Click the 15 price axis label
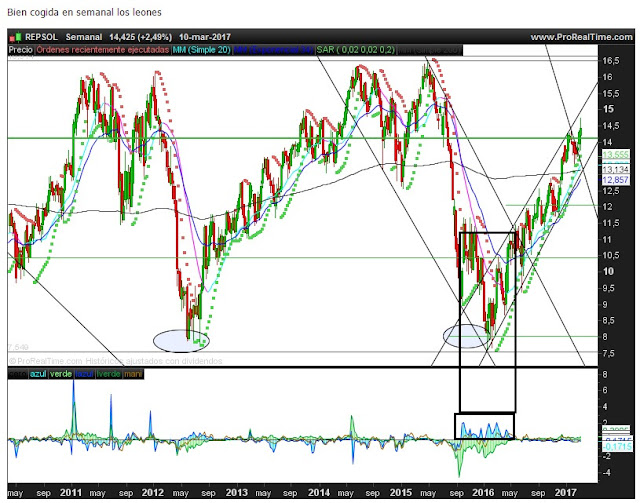 click(x=608, y=109)
